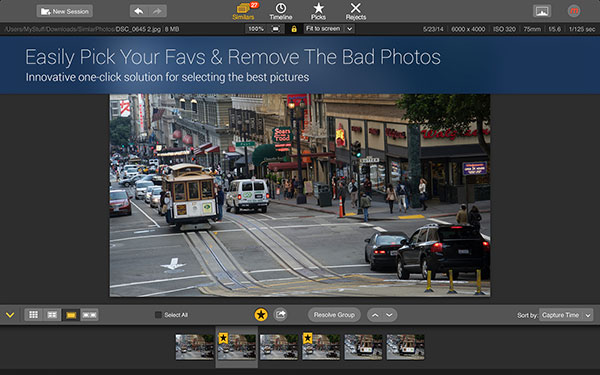Mark photo as pick with yellow star button
The image size is (600, 375).
click(x=261, y=315)
